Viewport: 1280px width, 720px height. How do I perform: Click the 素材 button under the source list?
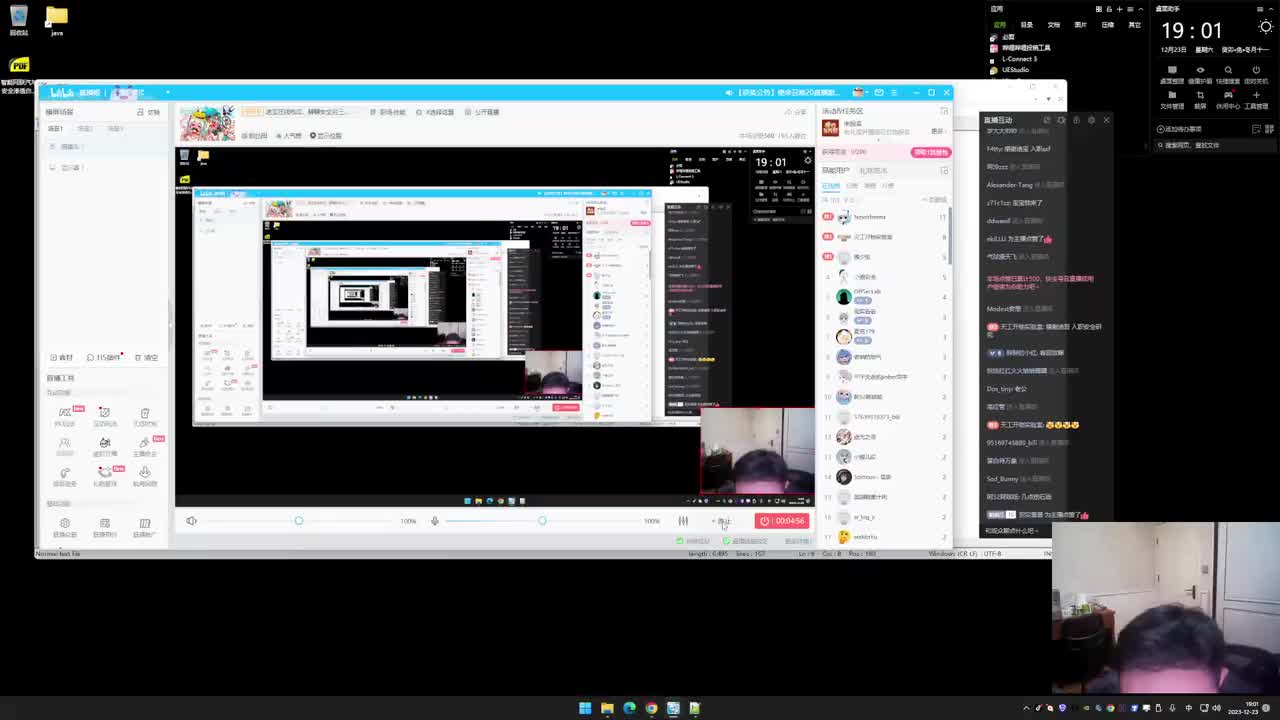point(64,358)
